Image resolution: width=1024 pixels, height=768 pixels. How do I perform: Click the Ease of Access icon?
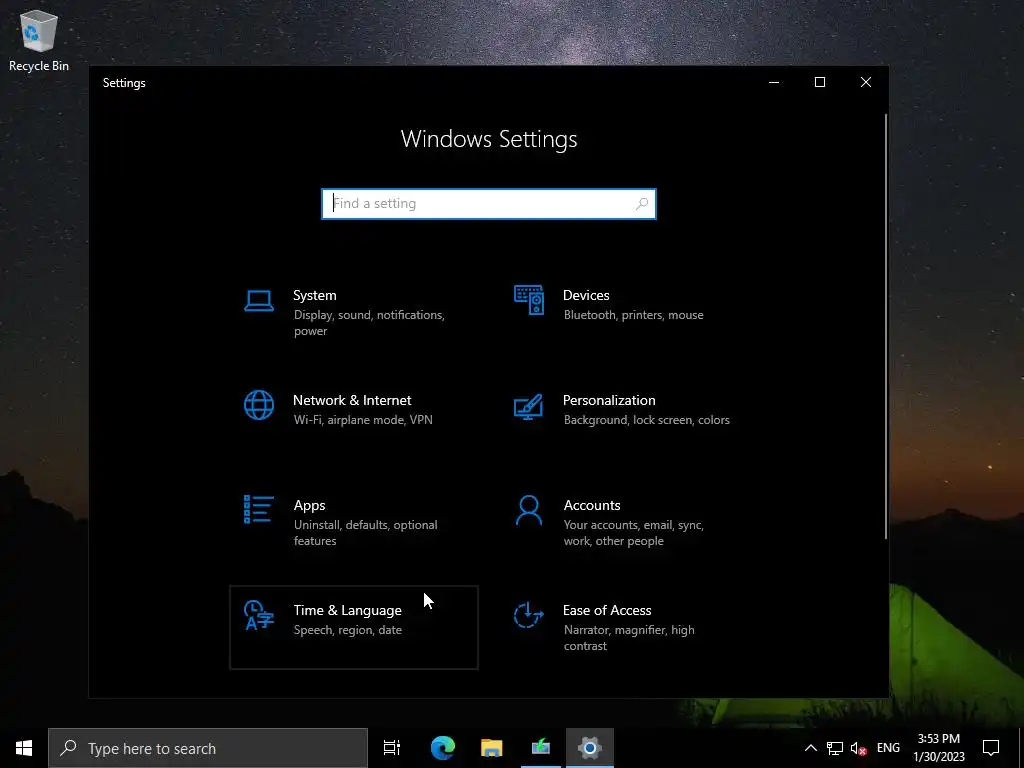[x=528, y=615]
